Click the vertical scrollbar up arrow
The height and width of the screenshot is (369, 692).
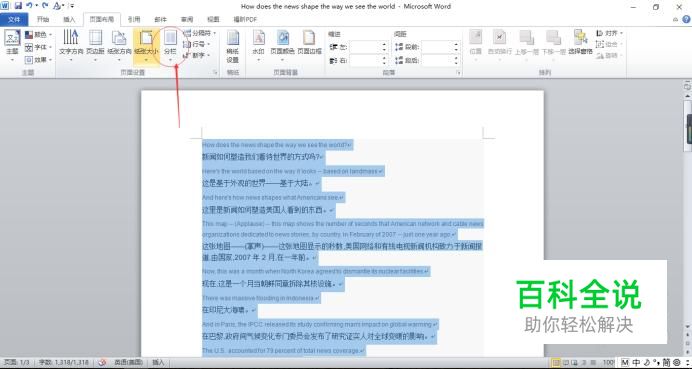point(687,95)
